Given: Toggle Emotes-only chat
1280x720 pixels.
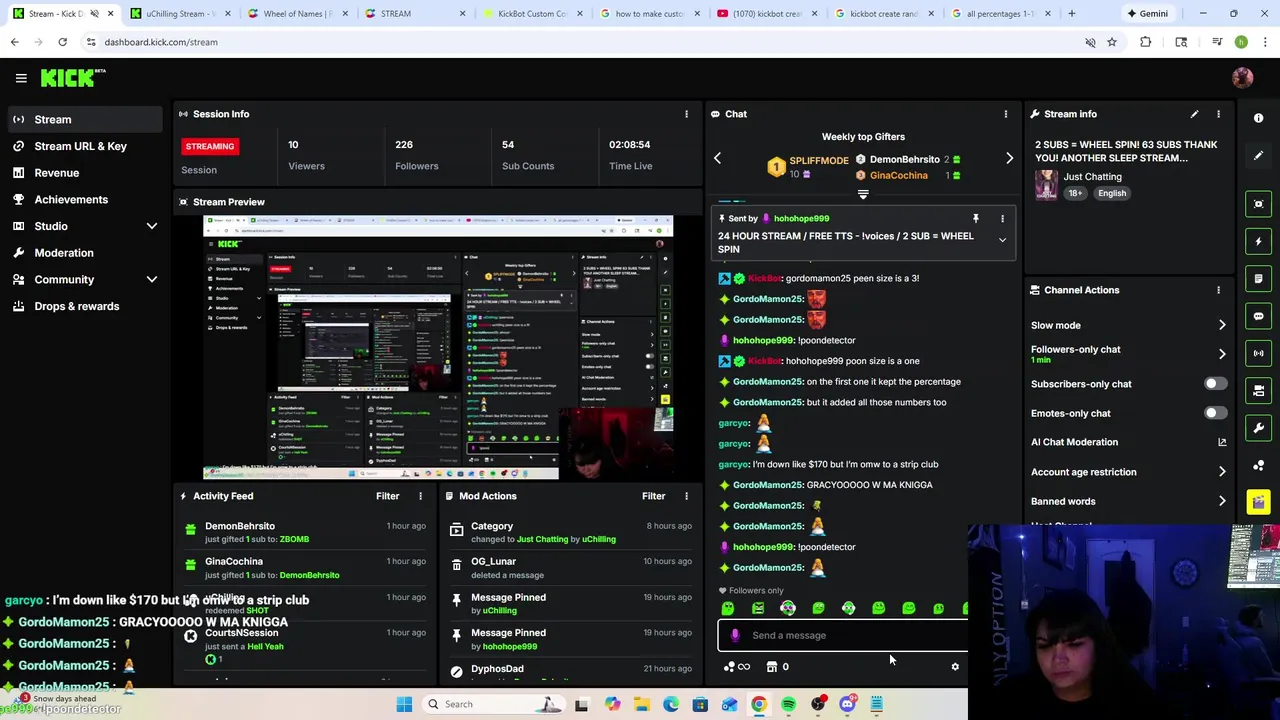Looking at the screenshot, I should click(1215, 413).
